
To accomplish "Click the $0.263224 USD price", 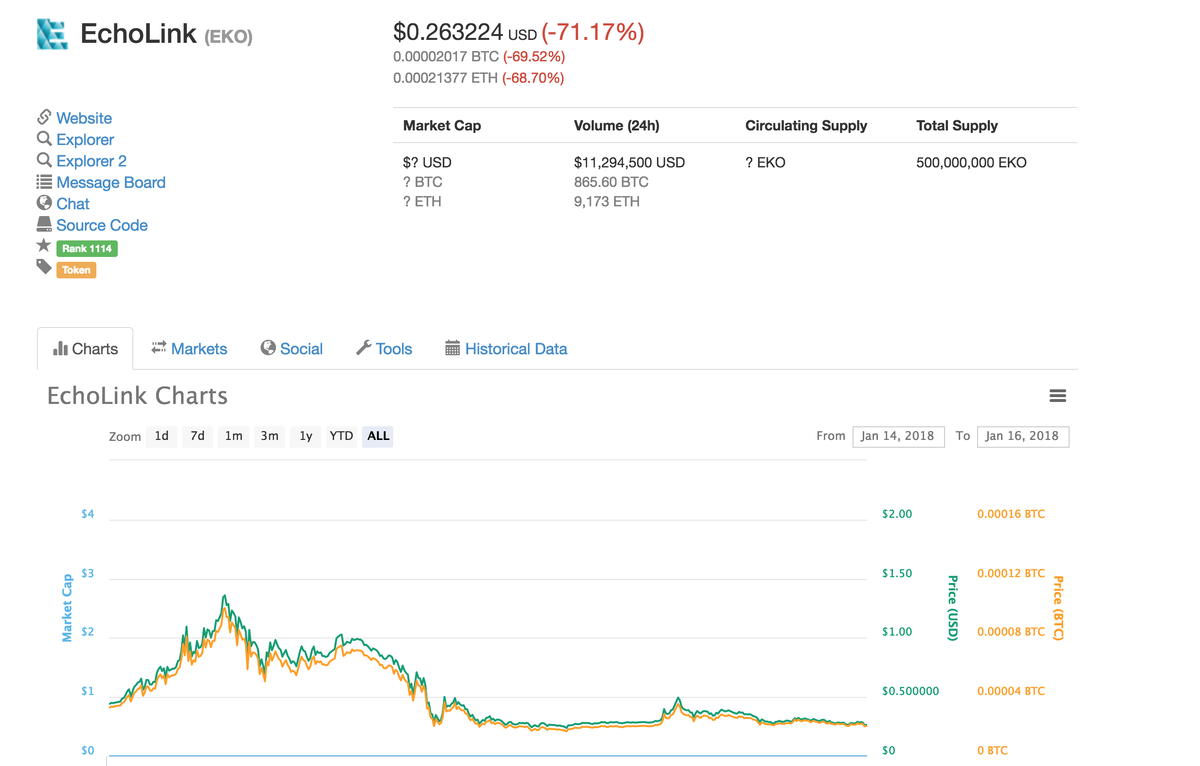I will tap(465, 32).
